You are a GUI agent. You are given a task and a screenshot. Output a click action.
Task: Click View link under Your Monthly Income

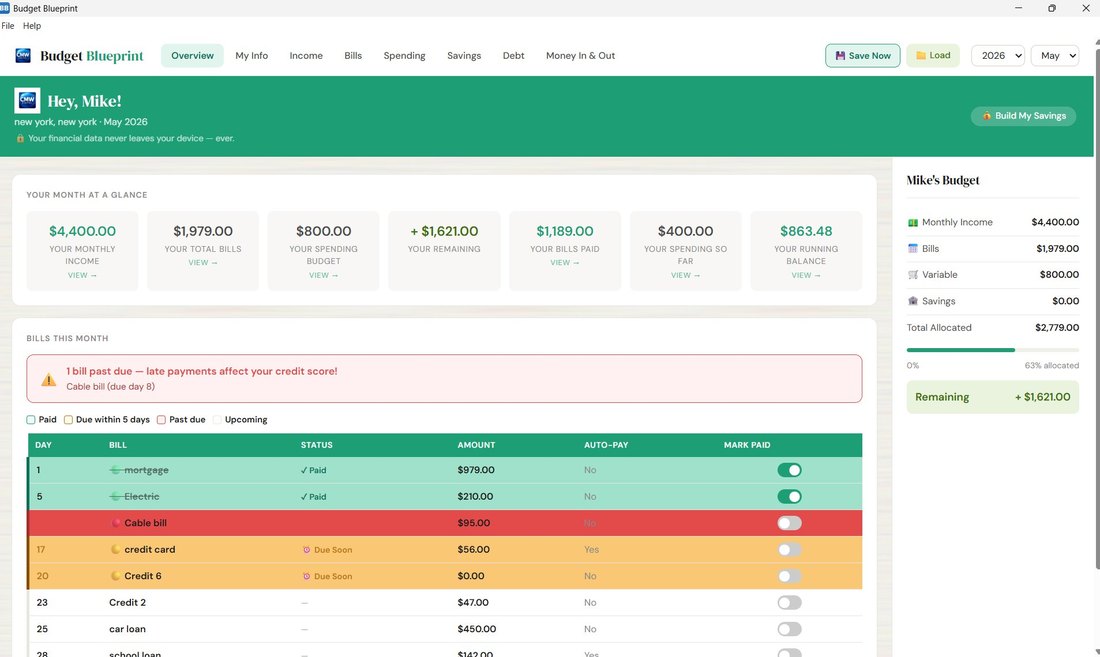click(82, 276)
